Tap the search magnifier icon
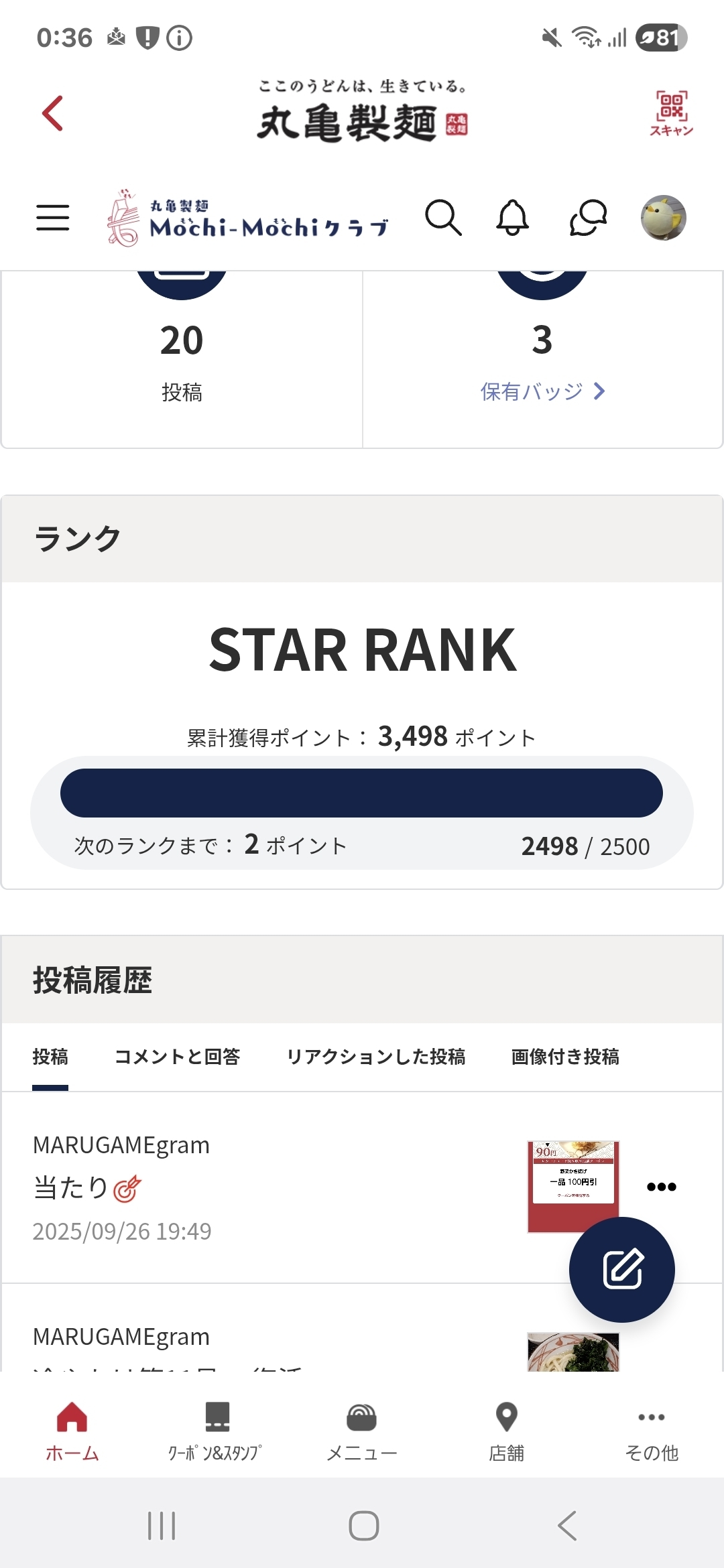Image resolution: width=724 pixels, height=1568 pixels. 443,218
